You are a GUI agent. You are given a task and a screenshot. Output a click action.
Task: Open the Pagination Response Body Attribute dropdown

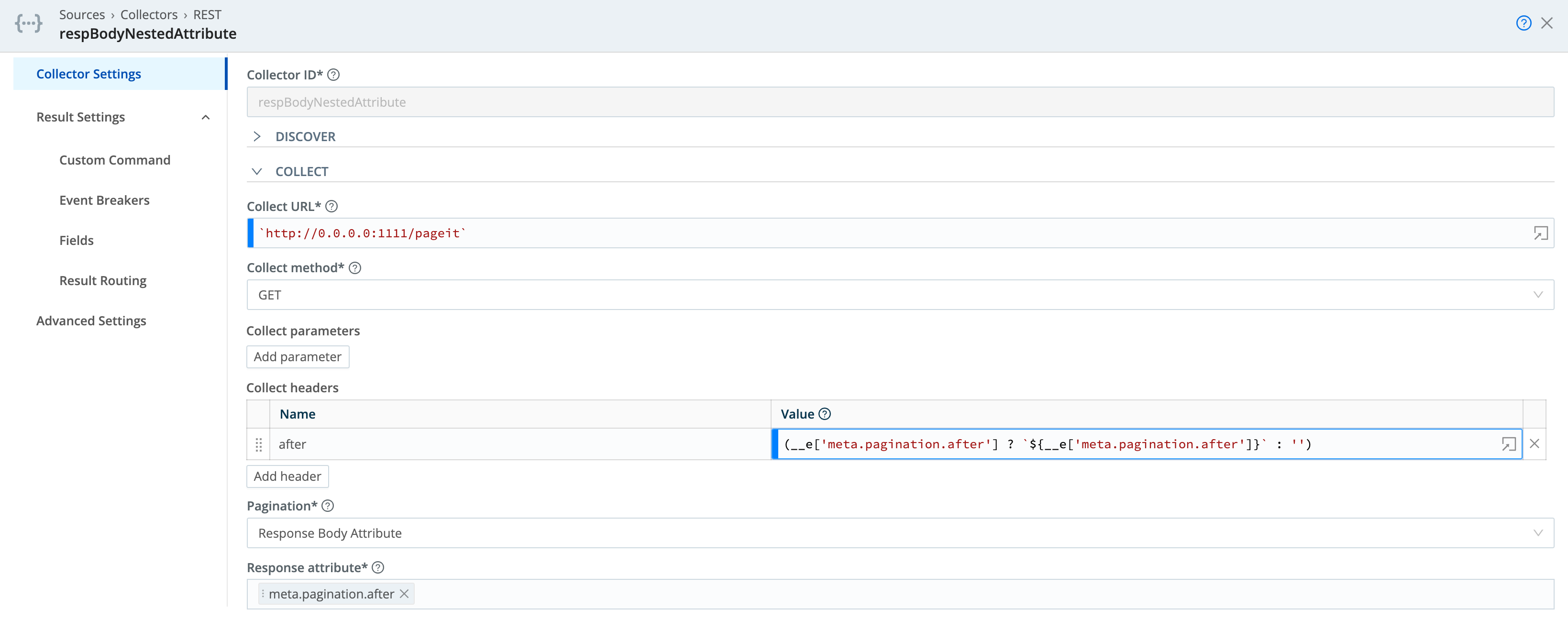pyautogui.click(x=900, y=533)
